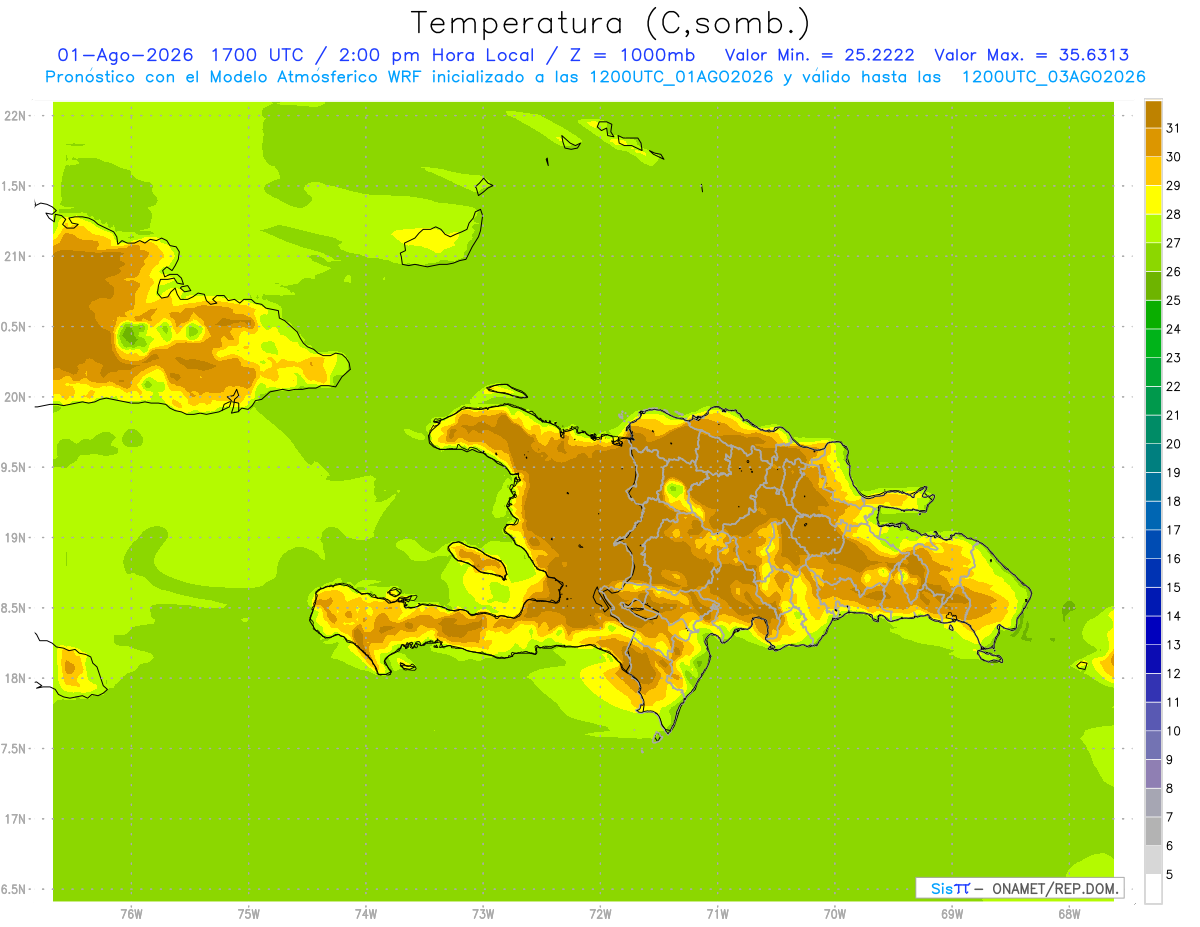1200x927 pixels.
Task: Pick the legend swatch between 26 and 27
Action: pos(1153,257)
